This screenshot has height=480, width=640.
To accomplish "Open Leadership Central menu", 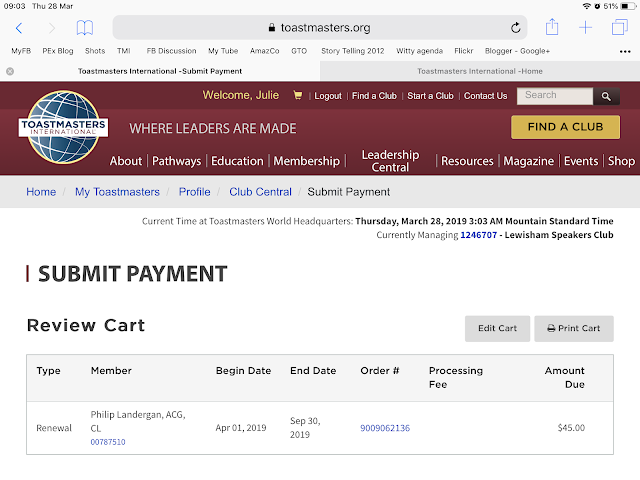I will (390, 161).
